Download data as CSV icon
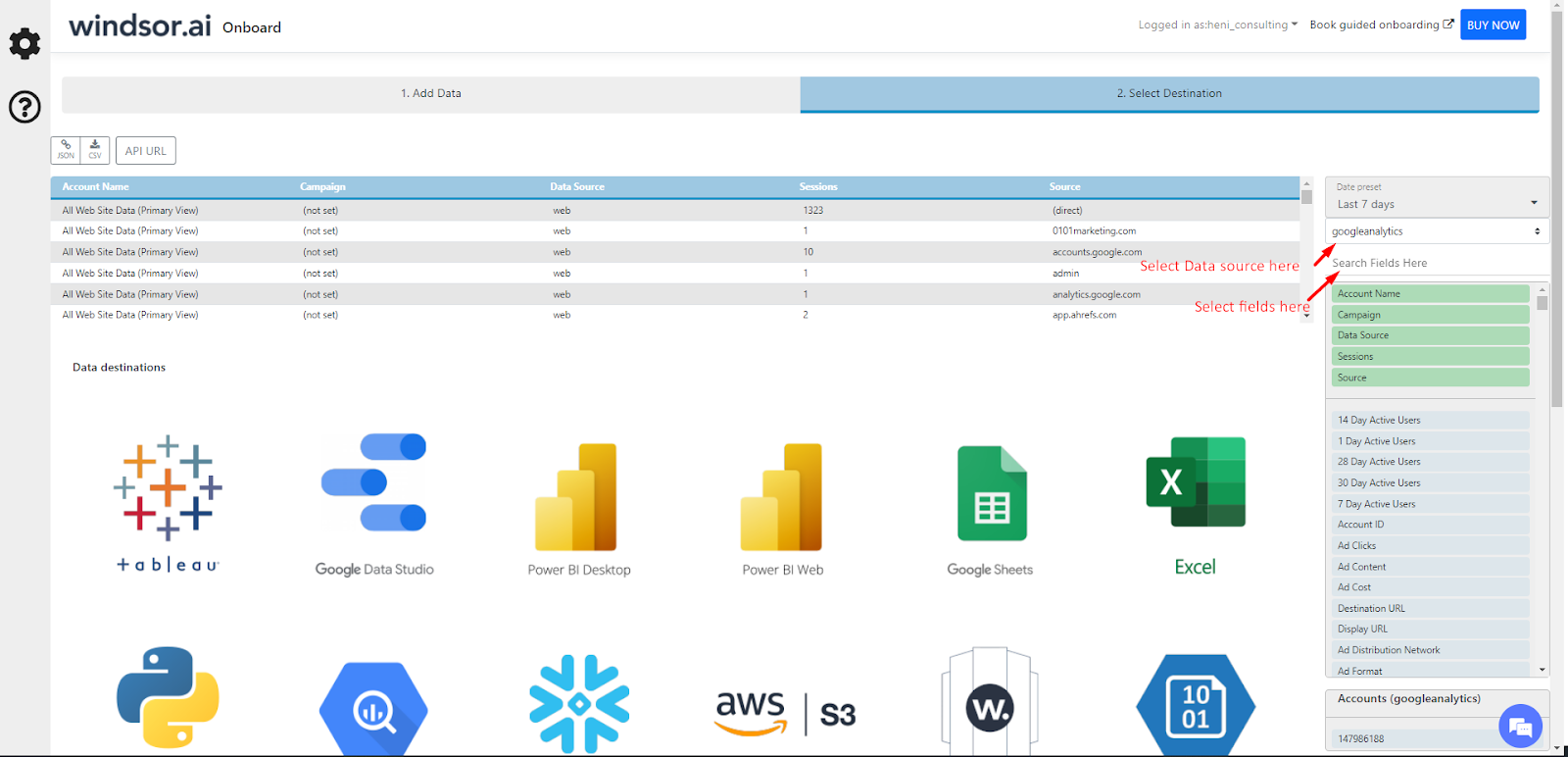The image size is (1568, 757). click(95, 150)
